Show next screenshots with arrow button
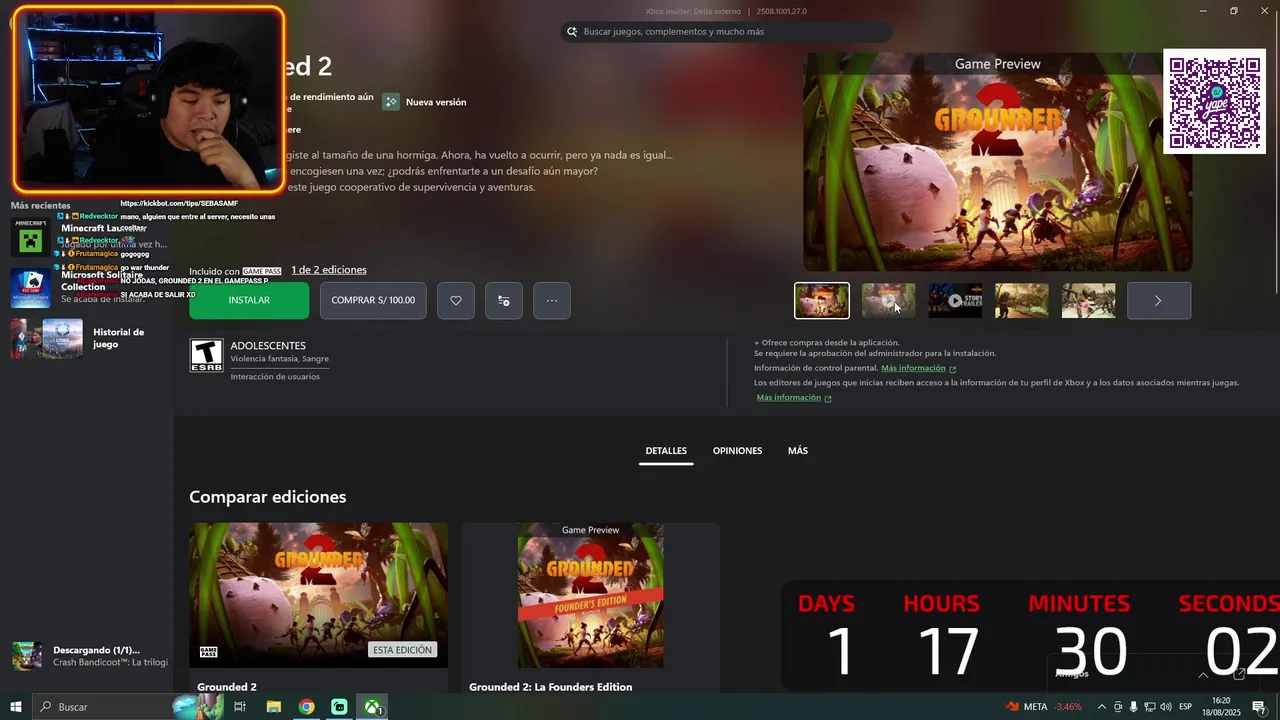The image size is (1280, 720). coord(1159,300)
